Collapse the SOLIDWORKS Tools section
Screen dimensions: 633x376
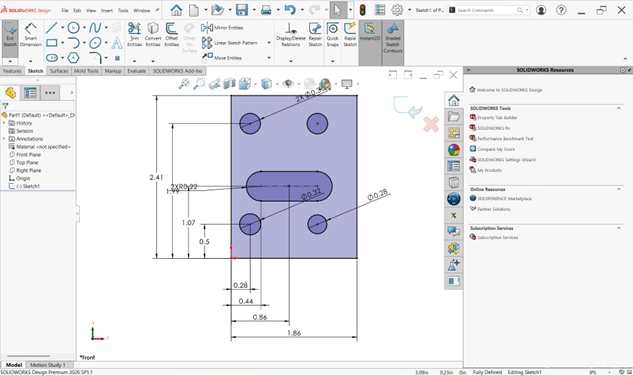(x=618, y=108)
